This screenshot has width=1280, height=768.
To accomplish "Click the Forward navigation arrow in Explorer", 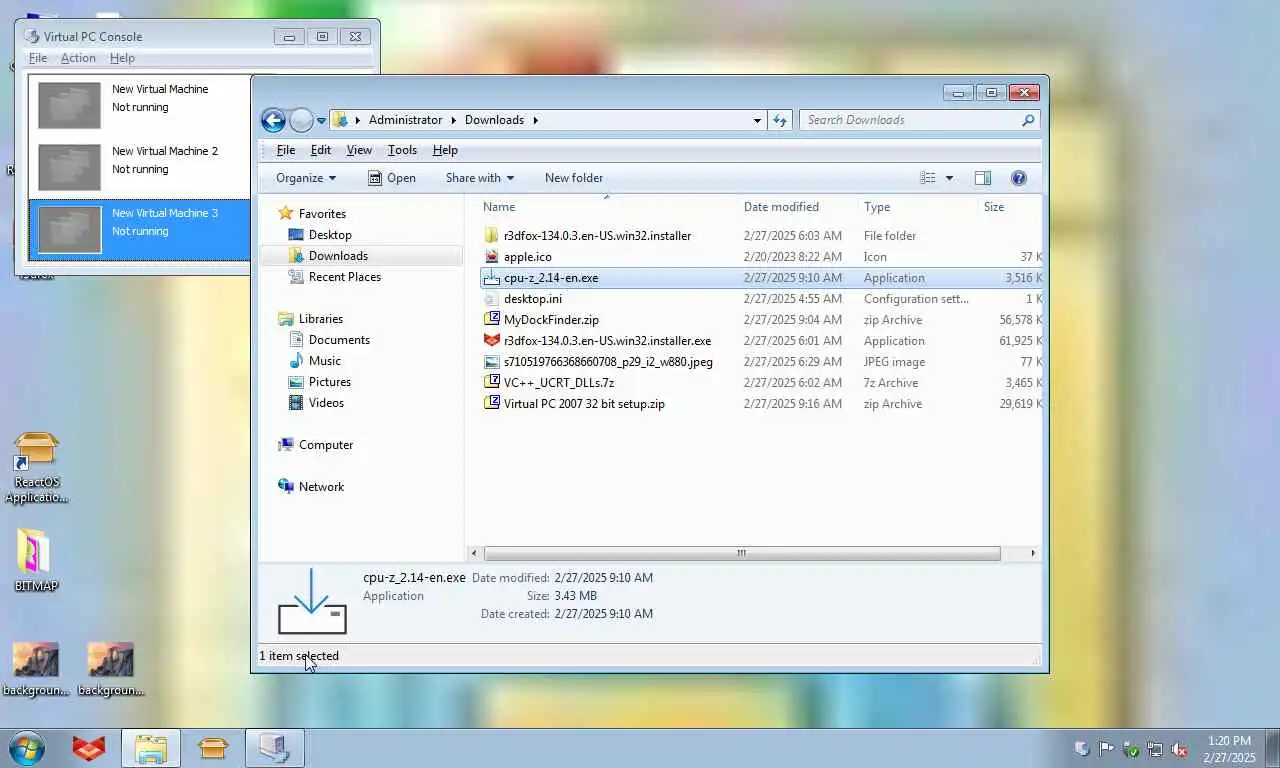I will tap(301, 120).
